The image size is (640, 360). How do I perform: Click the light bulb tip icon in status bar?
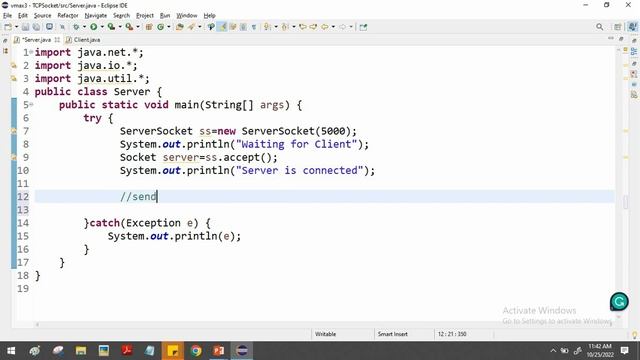click(x=635, y=335)
